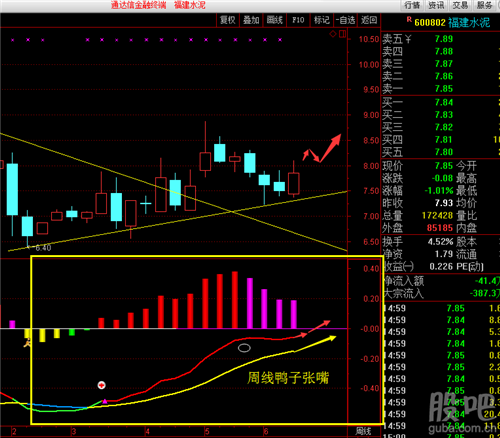Image resolution: width=500 pixels, height=438 pixels.
Task: Click the magenta triangle marker on the MACD line
Action: [x=105, y=401]
